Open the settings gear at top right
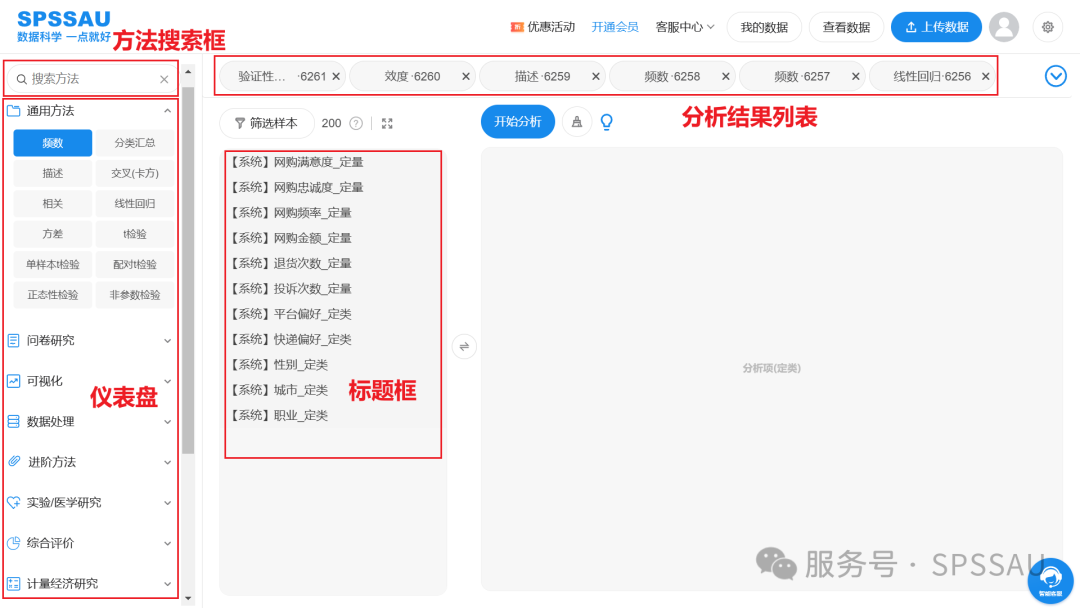 click(1047, 27)
